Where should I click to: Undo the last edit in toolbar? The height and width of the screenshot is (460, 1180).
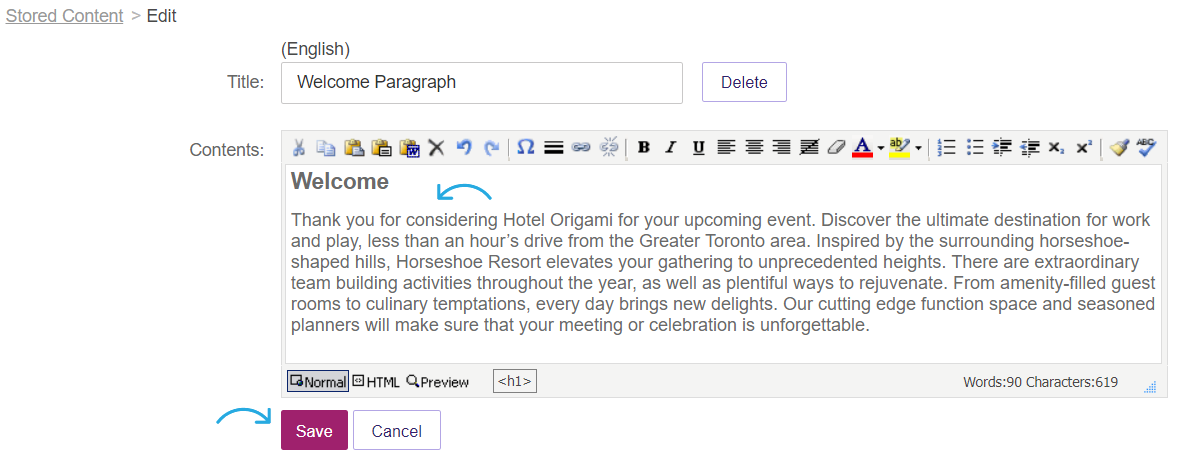tap(464, 148)
